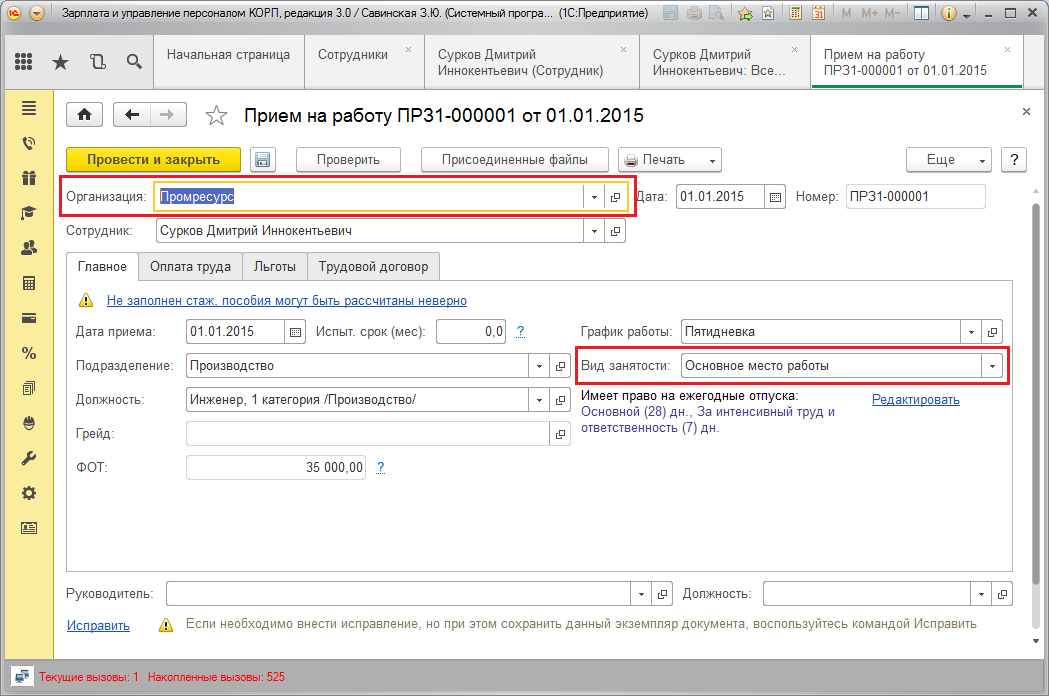Select the Трудовой договор tab
The height and width of the screenshot is (696, 1049).
point(373,266)
